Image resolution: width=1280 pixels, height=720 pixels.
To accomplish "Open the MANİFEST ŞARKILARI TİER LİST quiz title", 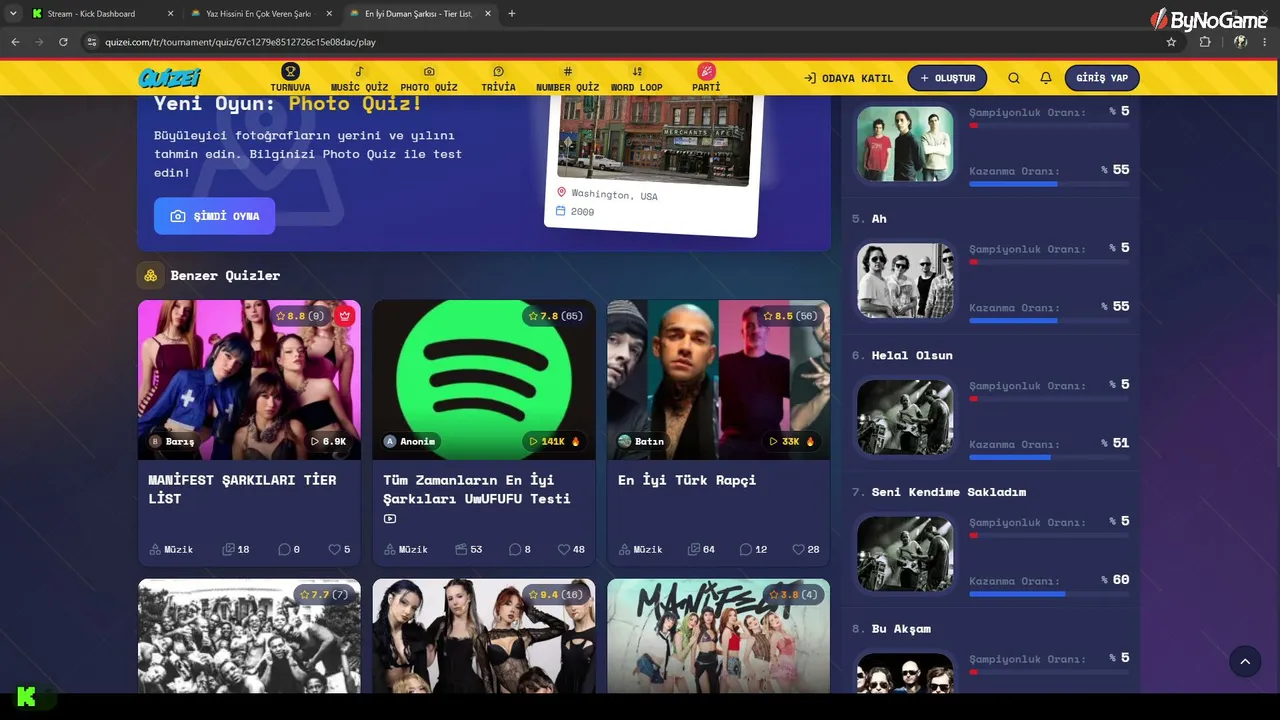I will coord(242,489).
